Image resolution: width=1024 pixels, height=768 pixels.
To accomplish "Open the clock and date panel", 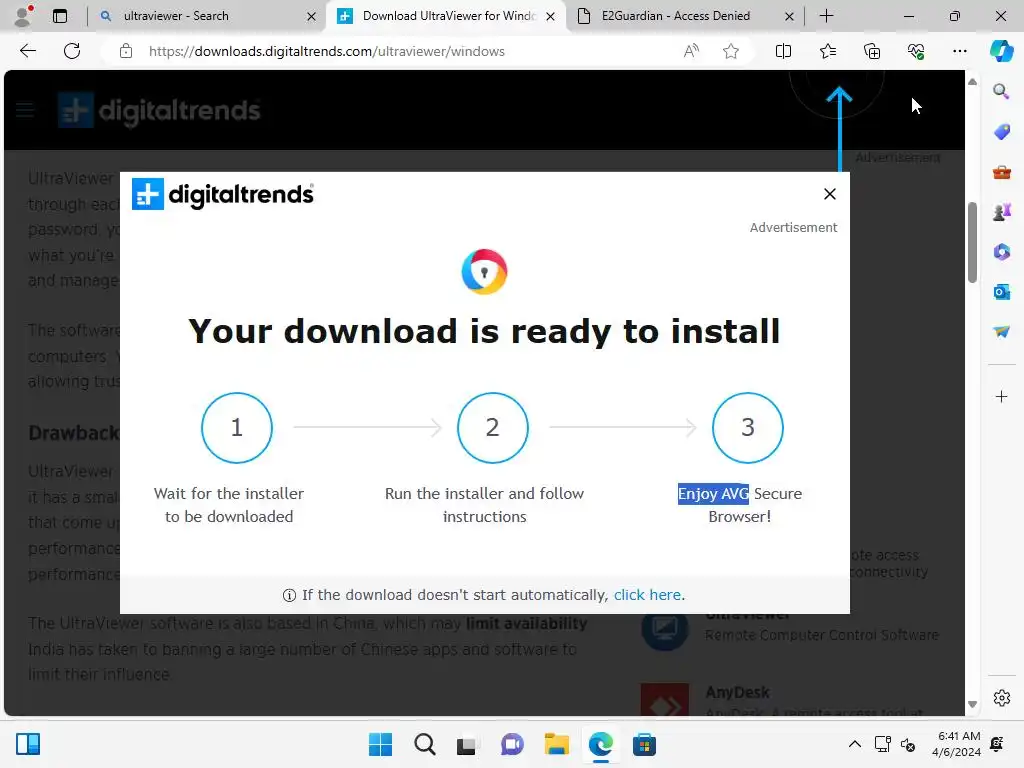I will point(956,744).
